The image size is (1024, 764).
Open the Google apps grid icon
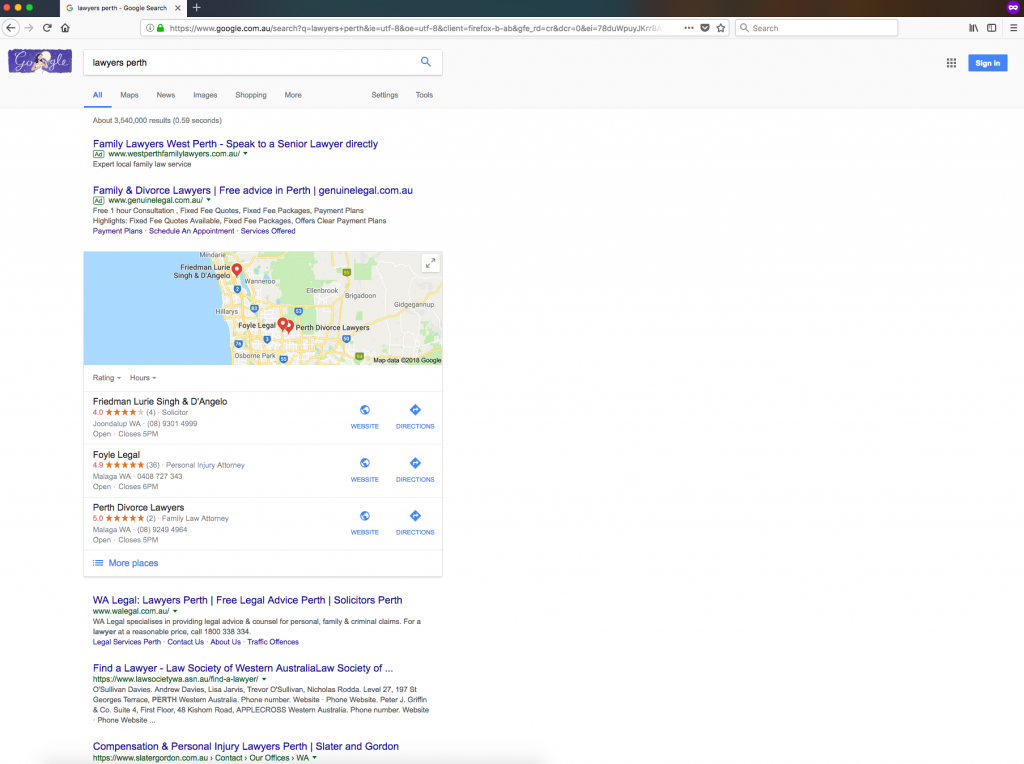pyautogui.click(x=952, y=63)
